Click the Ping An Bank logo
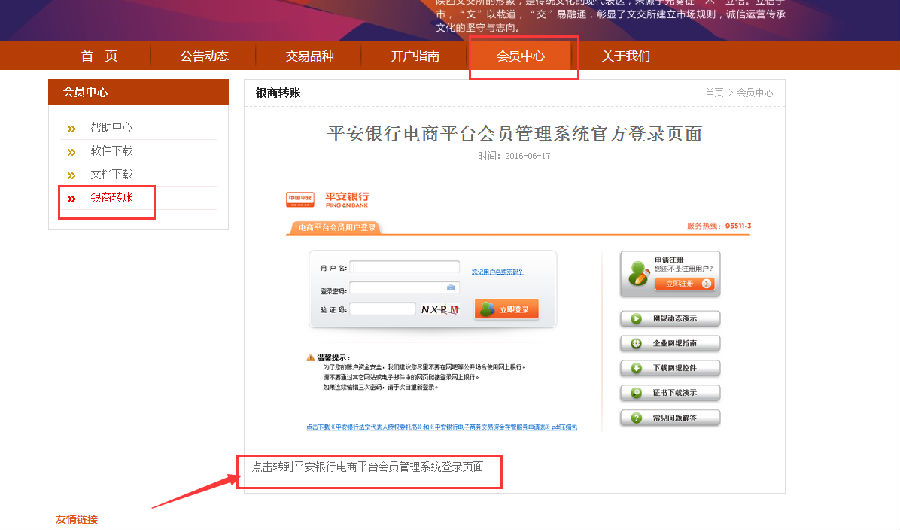 [328, 198]
